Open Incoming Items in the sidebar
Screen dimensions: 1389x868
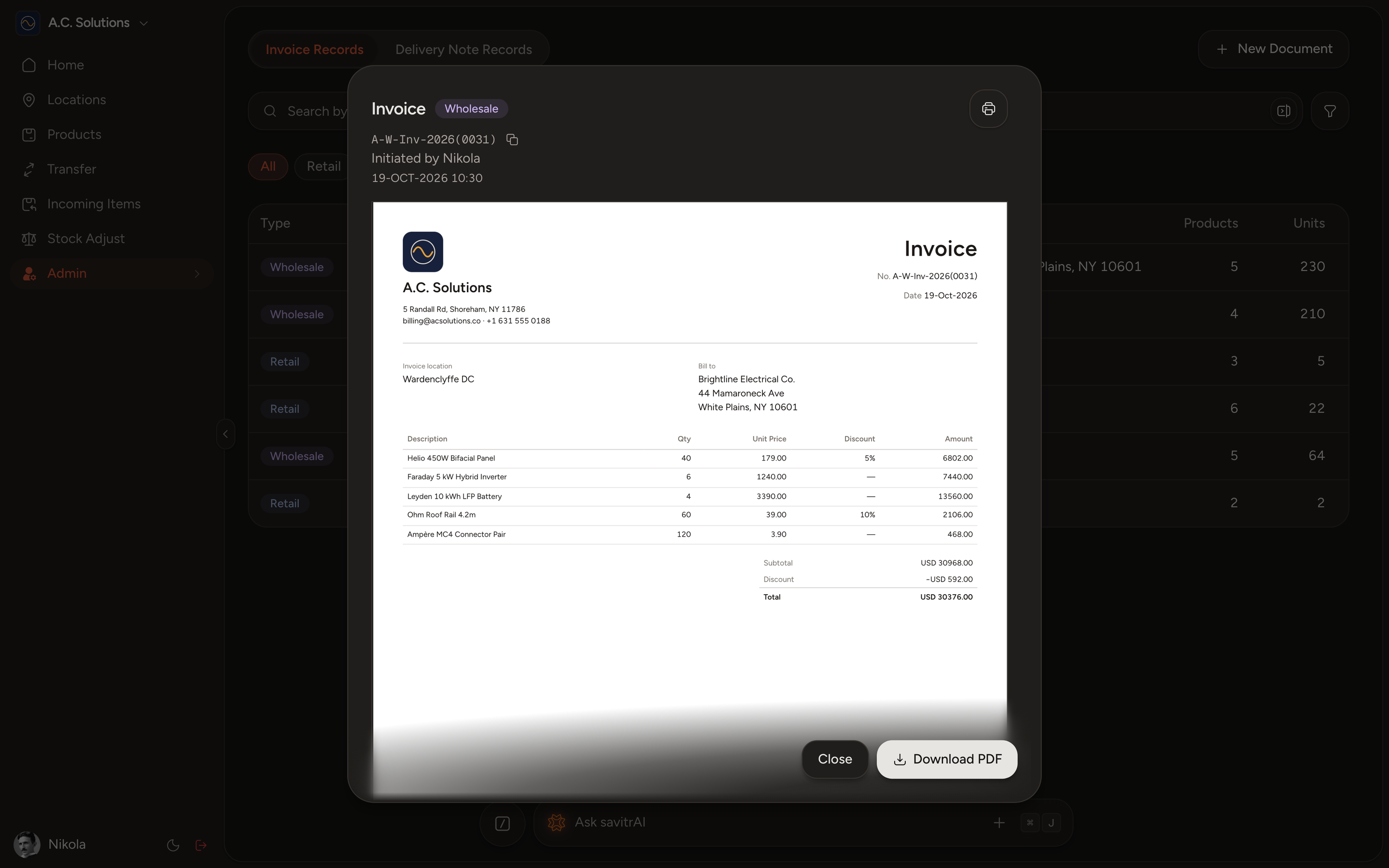(112, 204)
